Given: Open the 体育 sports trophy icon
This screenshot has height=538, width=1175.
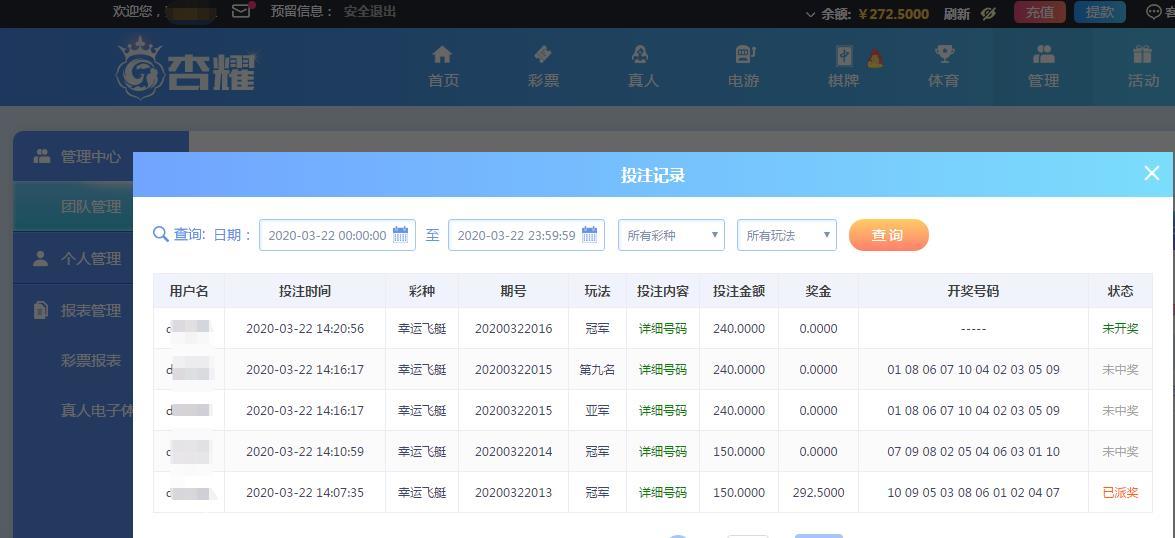Looking at the screenshot, I should 943,55.
